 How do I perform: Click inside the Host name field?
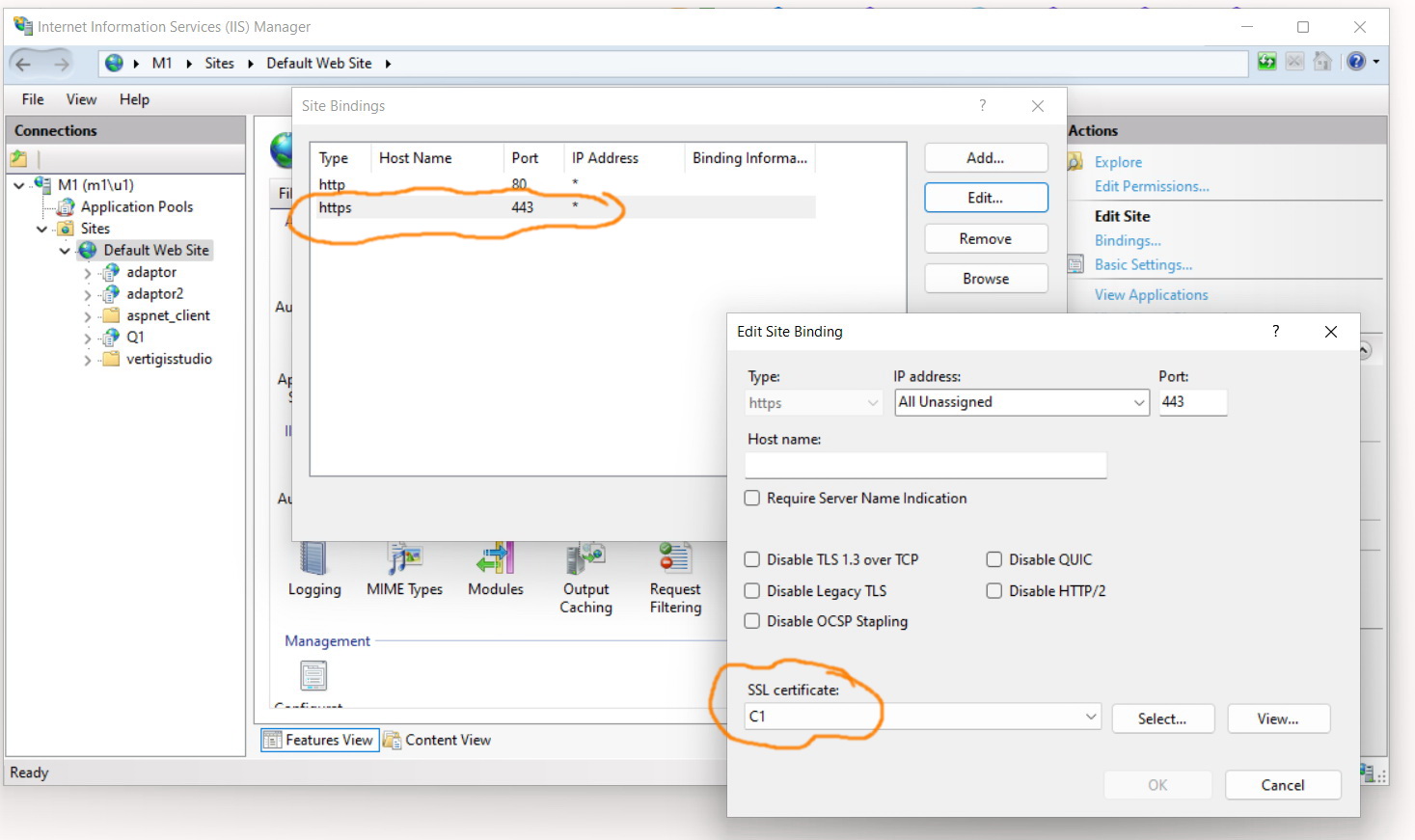point(924,466)
